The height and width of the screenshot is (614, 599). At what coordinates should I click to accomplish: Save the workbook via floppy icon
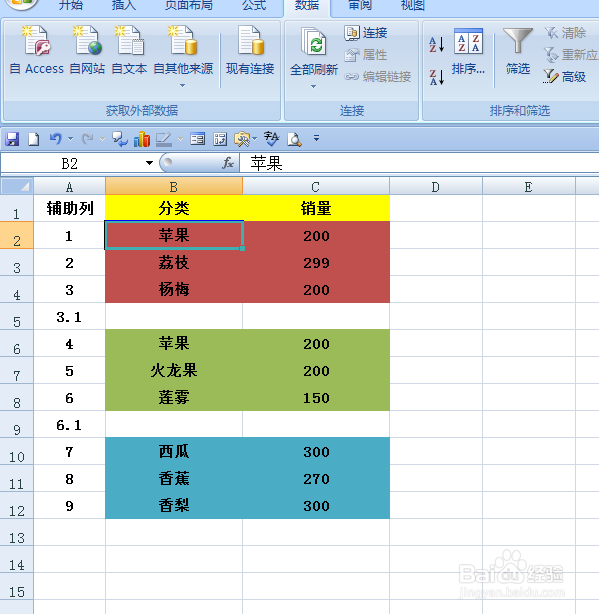pos(12,139)
